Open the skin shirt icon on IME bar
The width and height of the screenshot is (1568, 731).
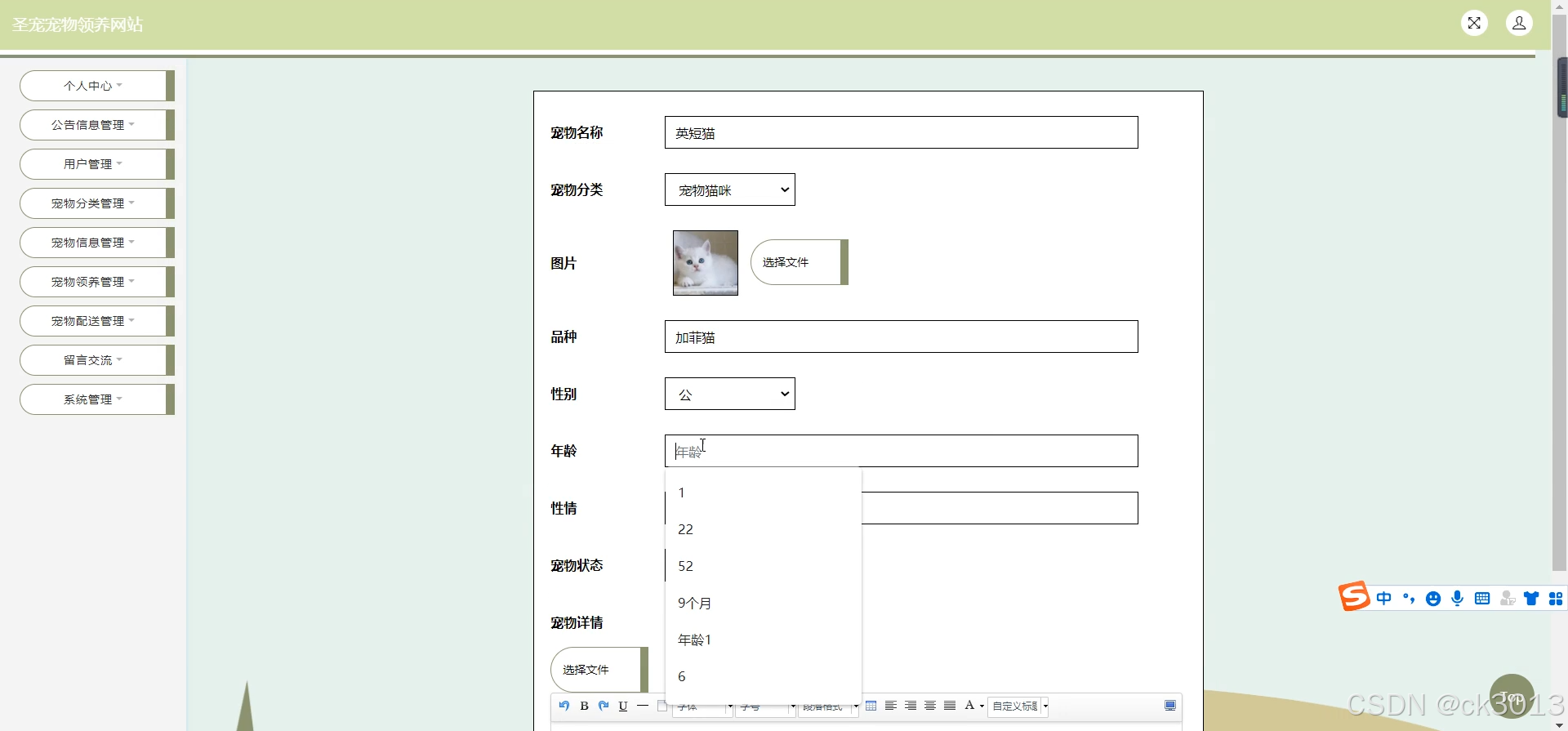(1531, 599)
